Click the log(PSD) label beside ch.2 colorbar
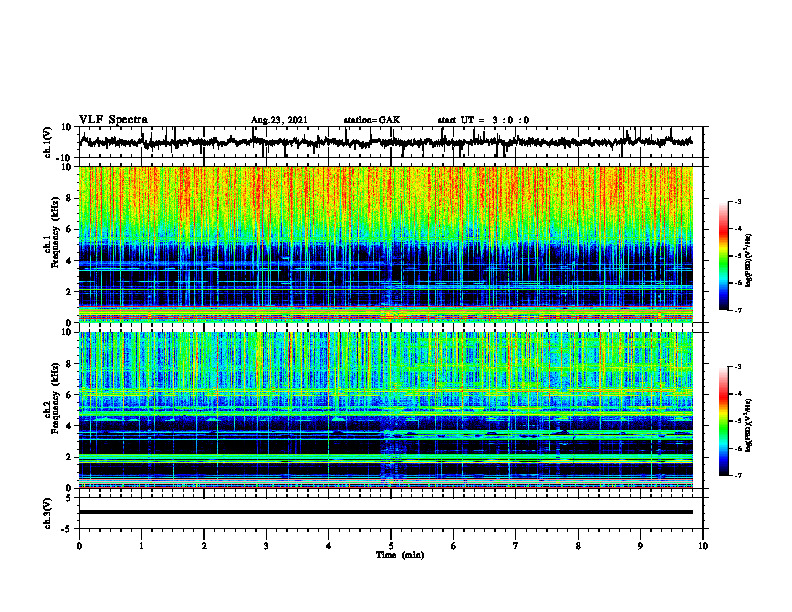 tap(749, 425)
